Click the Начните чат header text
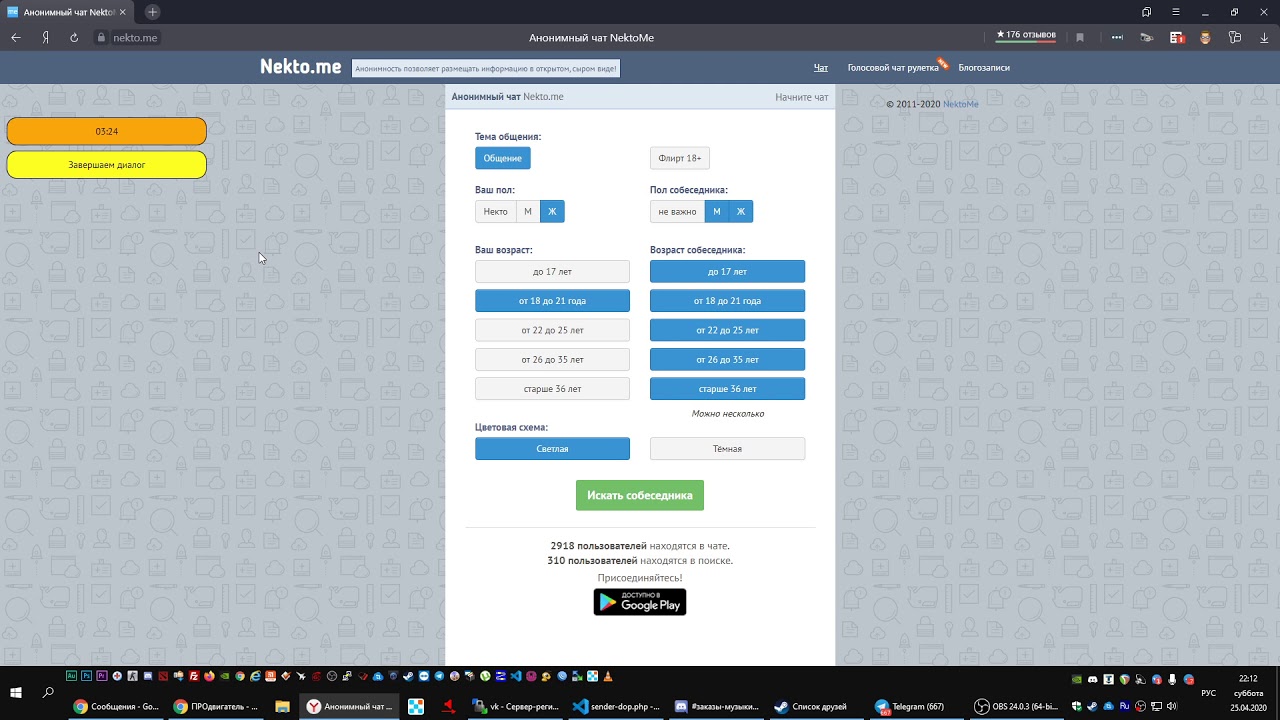 tap(802, 97)
